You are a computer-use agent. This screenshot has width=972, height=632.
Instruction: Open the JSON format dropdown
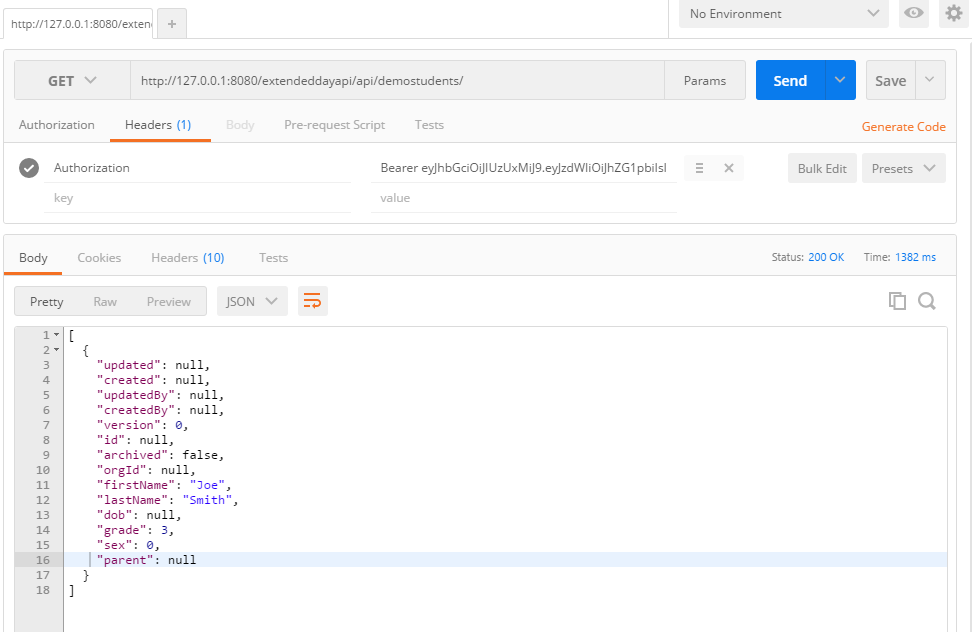click(x=252, y=301)
